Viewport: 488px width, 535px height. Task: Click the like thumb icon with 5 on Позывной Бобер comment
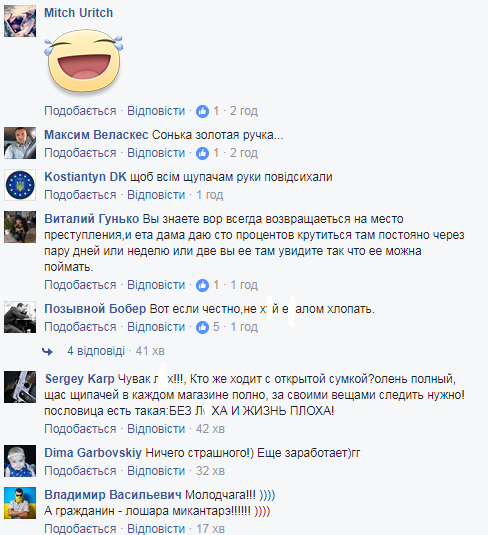click(202, 327)
